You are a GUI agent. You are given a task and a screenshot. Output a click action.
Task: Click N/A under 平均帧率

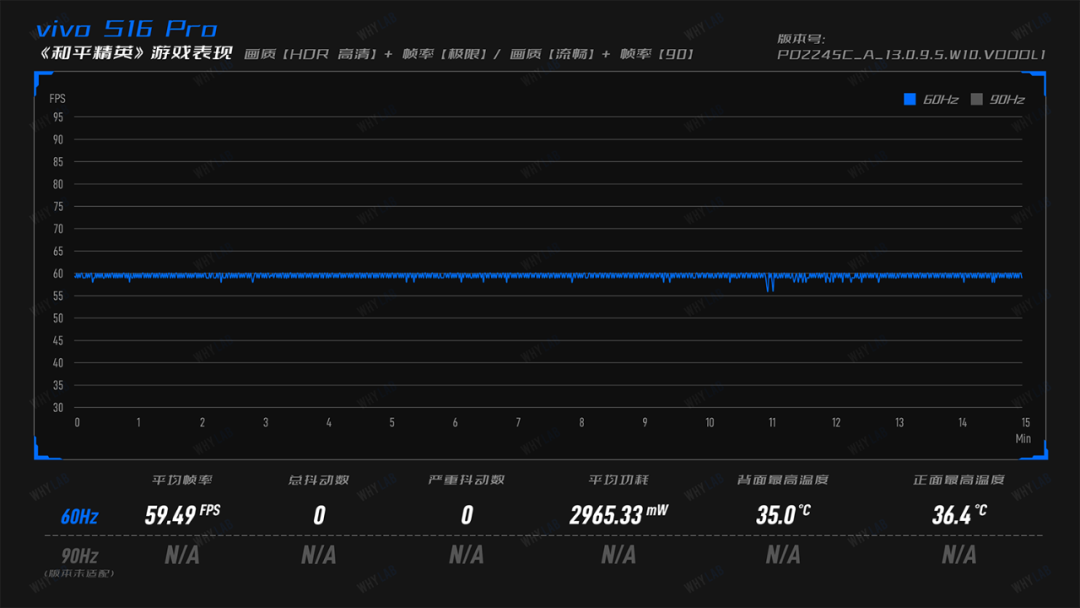(182, 555)
